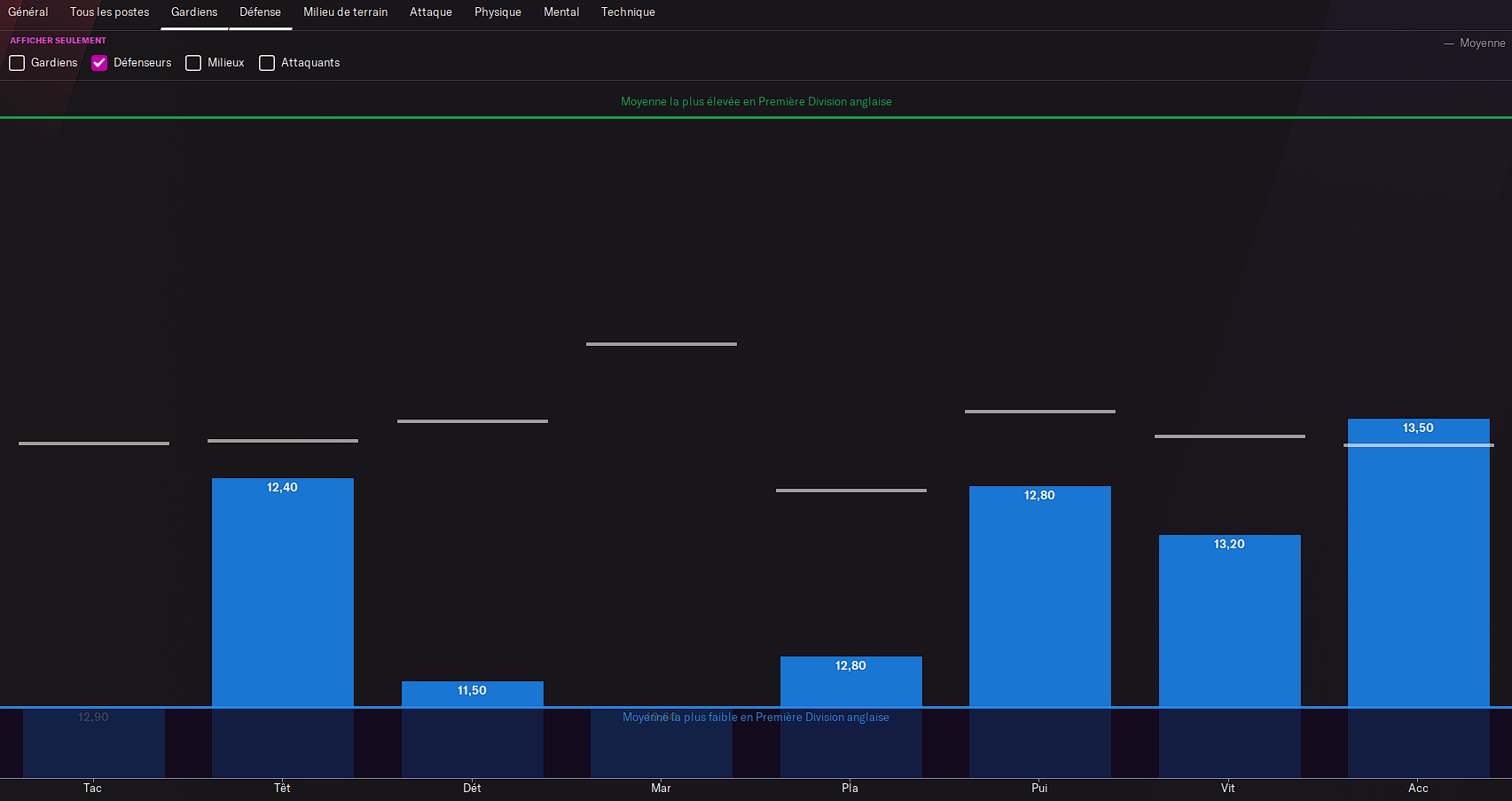Open the Technique tab
This screenshot has height=801, width=1512.
click(x=628, y=12)
